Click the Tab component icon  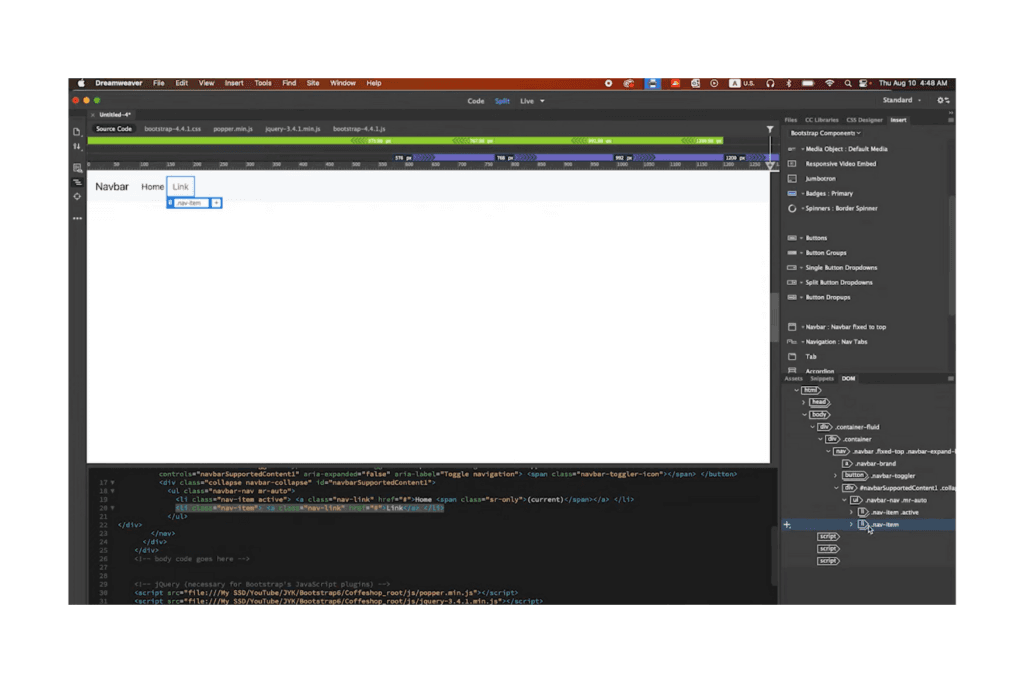[792, 357]
